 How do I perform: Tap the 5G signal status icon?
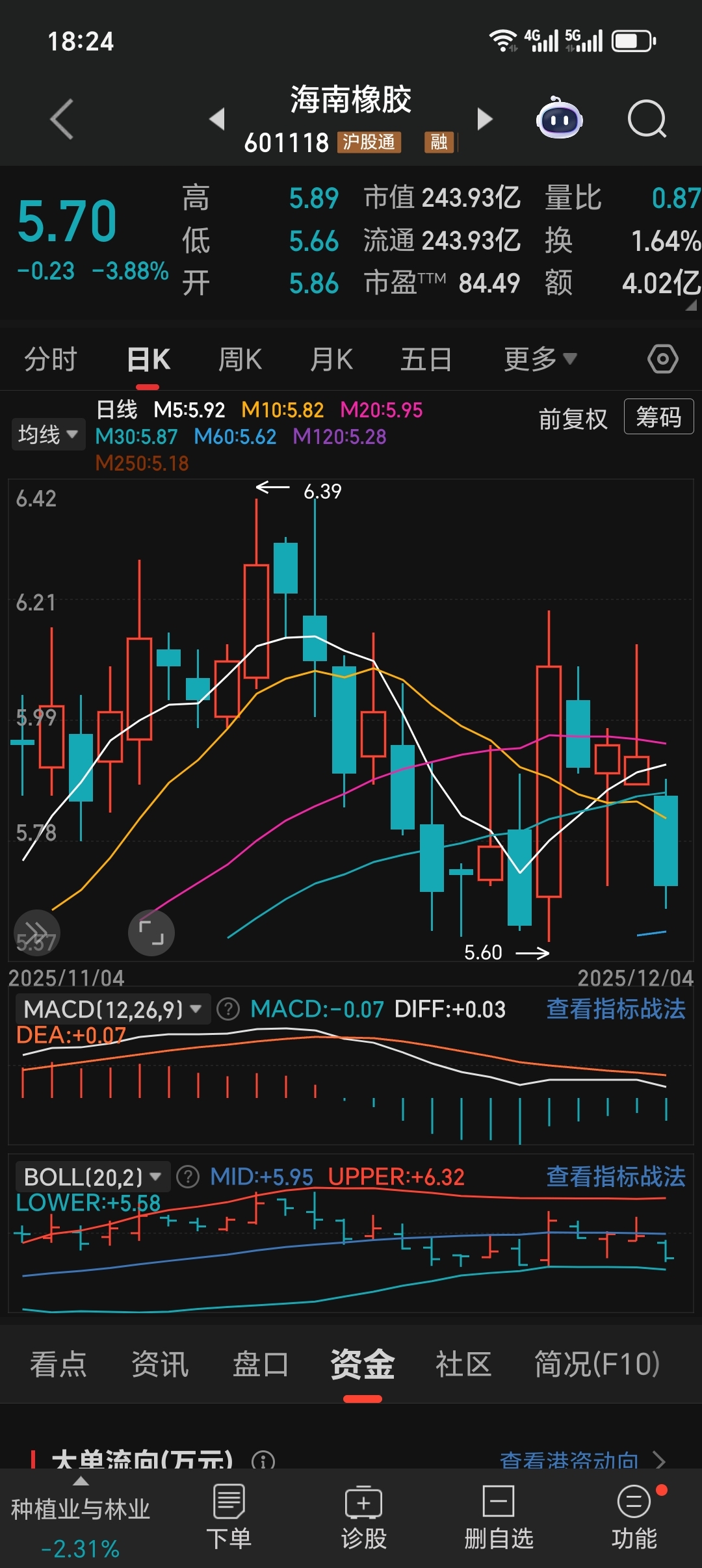[584, 40]
